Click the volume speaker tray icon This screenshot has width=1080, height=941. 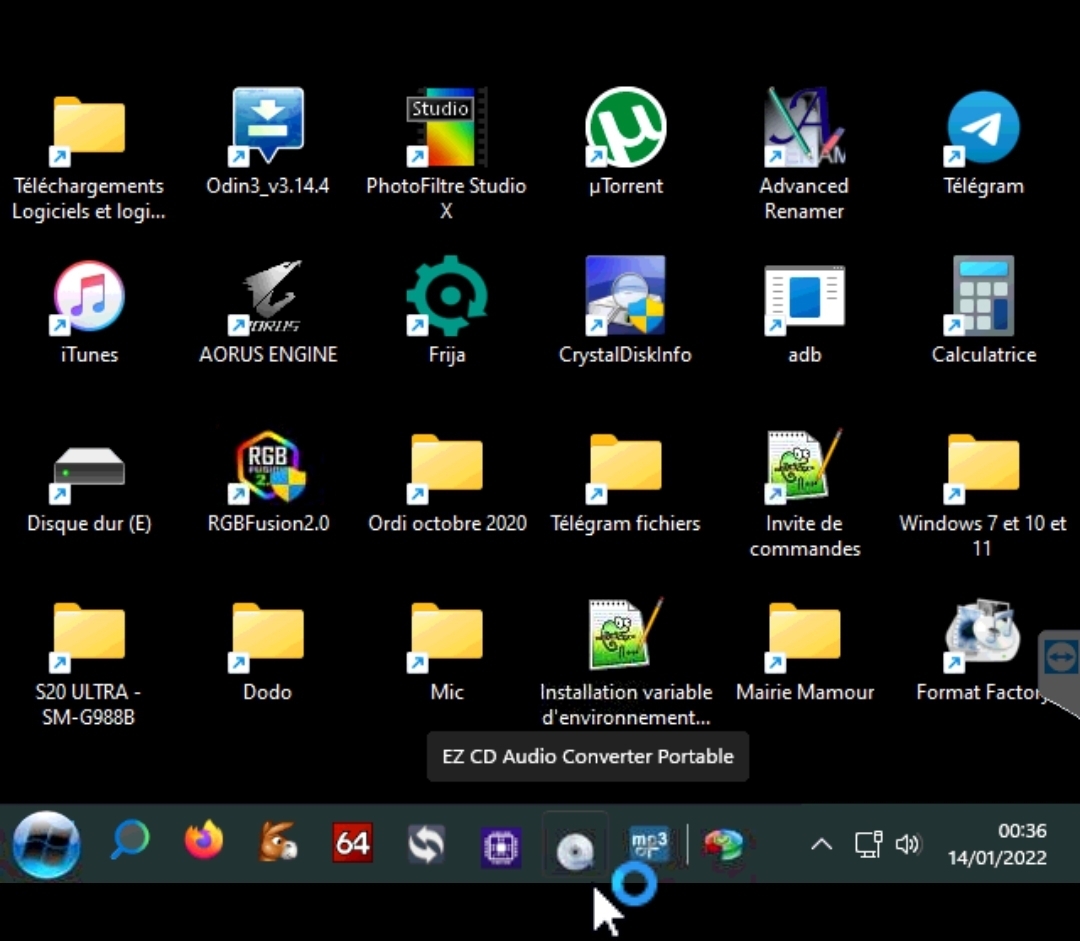pos(907,845)
